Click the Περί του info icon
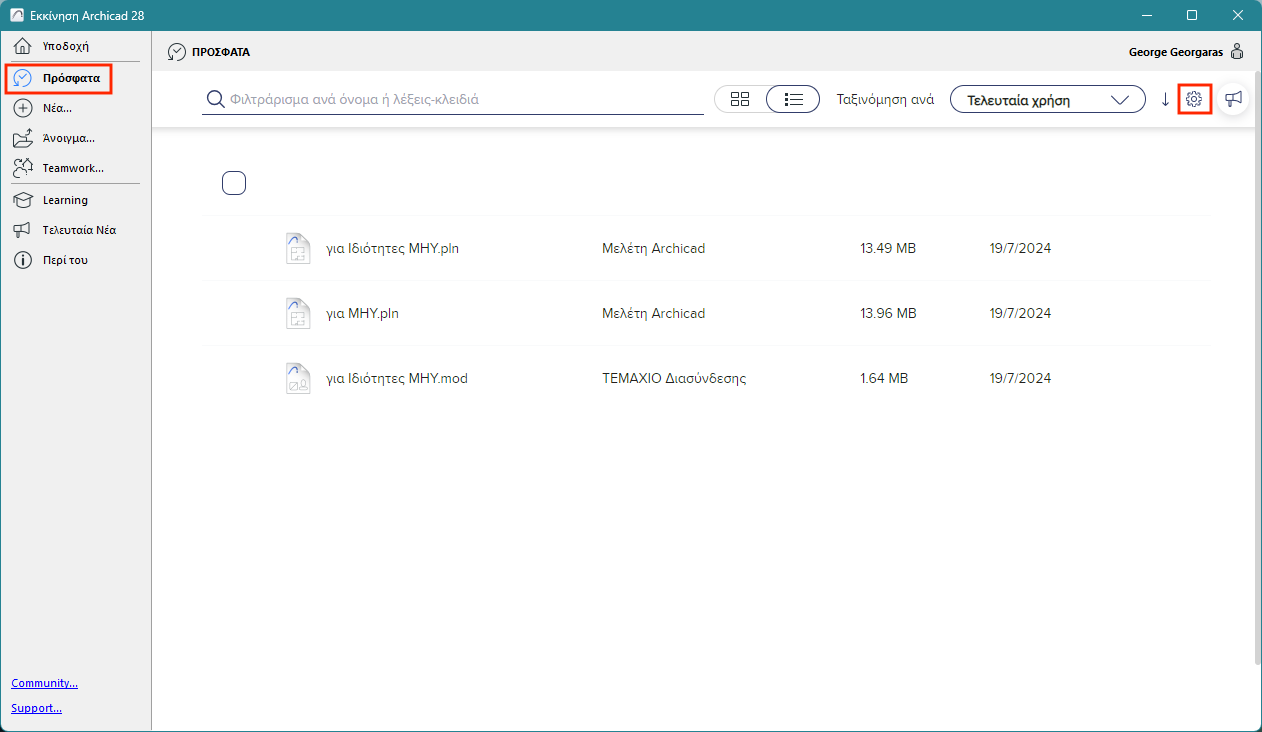The width and height of the screenshot is (1262, 732). click(x=23, y=260)
